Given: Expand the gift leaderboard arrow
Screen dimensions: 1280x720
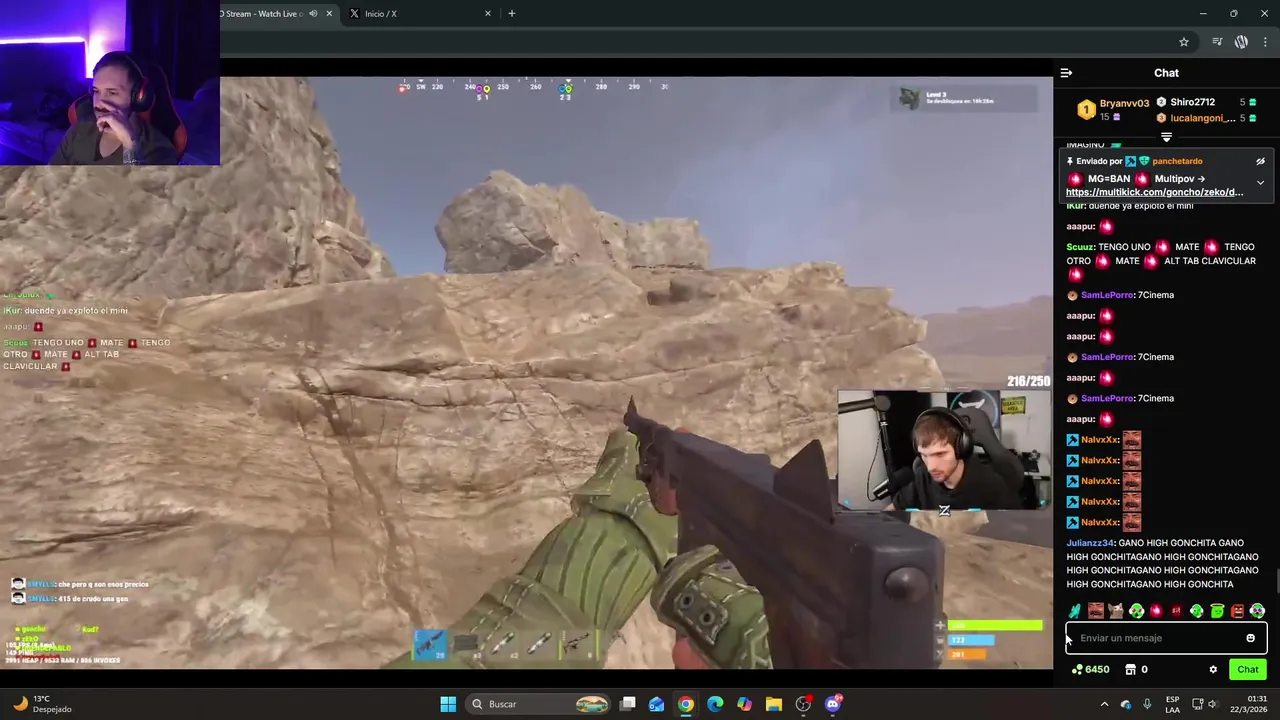Looking at the screenshot, I should 1166,137.
